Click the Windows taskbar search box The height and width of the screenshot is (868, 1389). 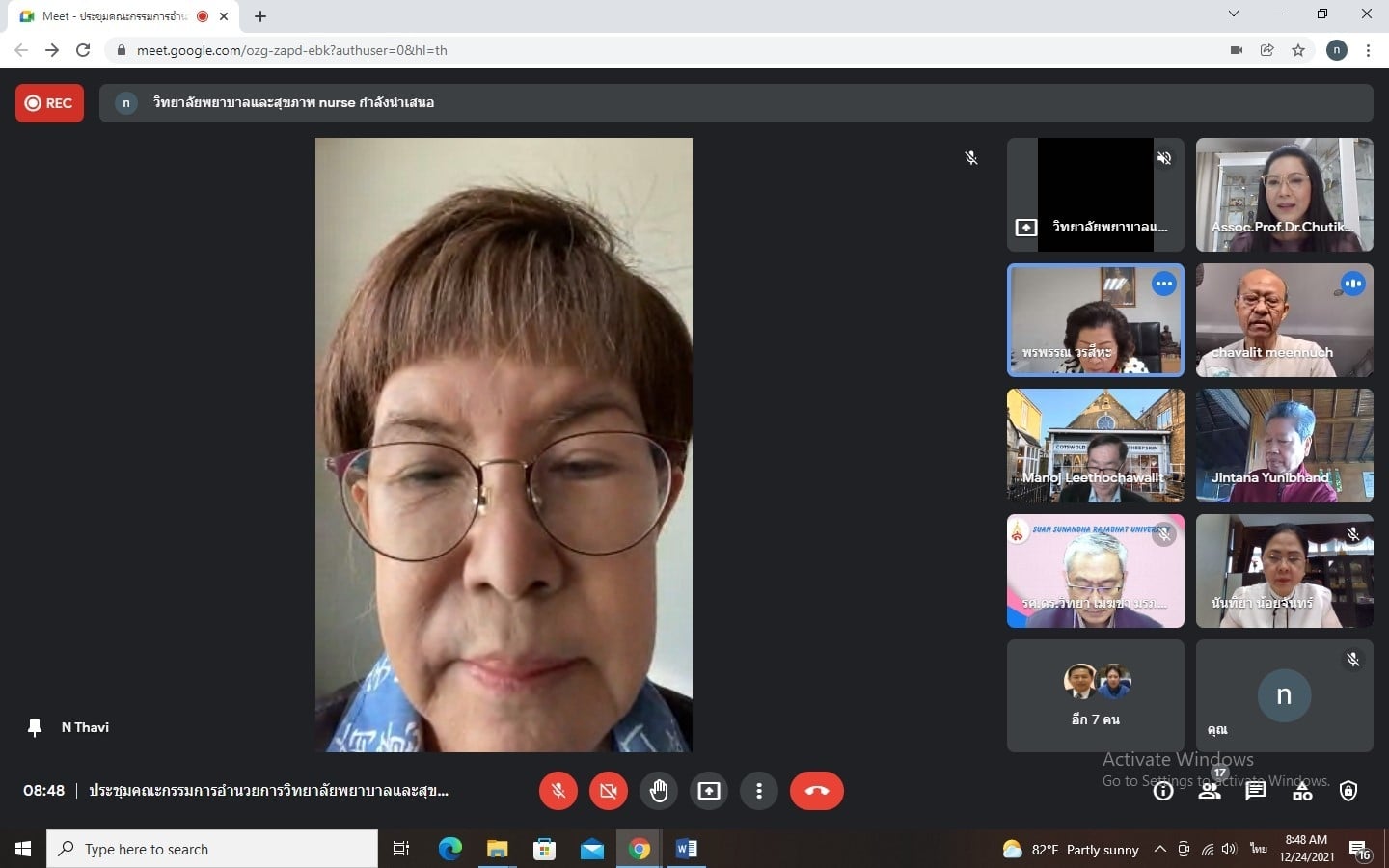(x=212, y=849)
